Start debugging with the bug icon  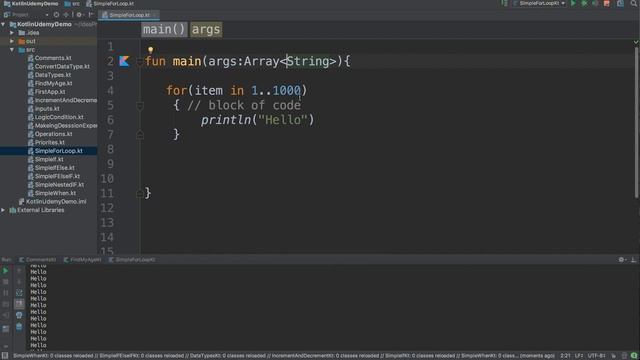coord(584,3)
